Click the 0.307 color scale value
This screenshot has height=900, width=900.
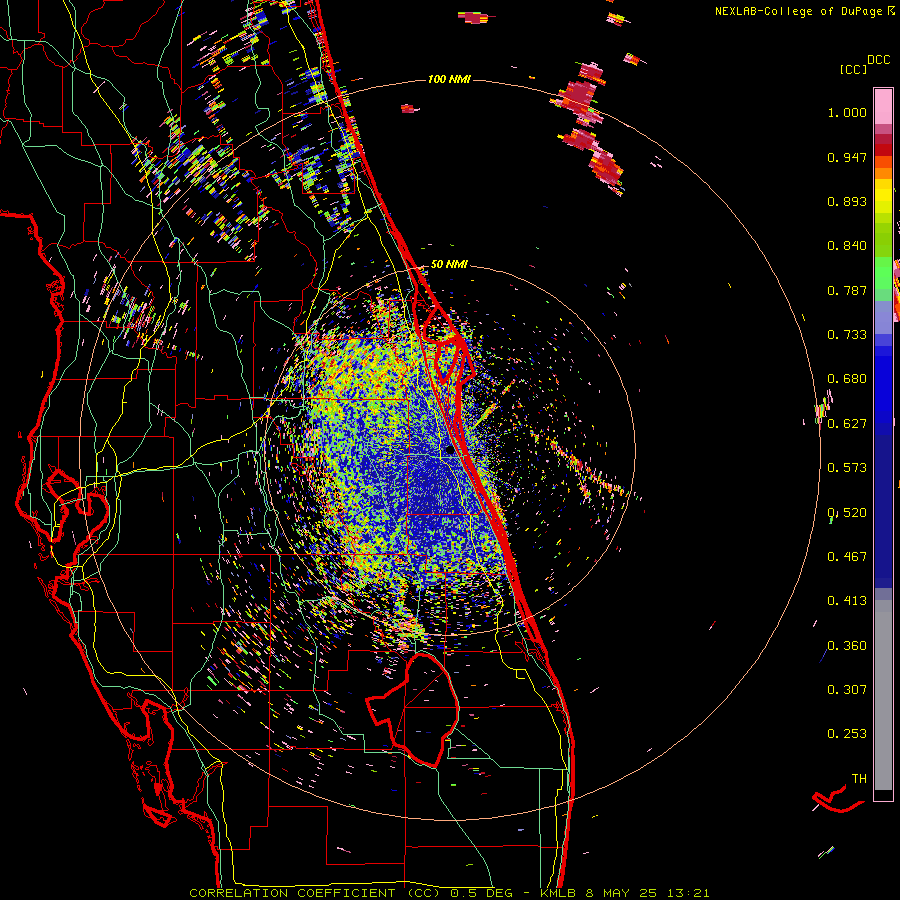(847, 690)
